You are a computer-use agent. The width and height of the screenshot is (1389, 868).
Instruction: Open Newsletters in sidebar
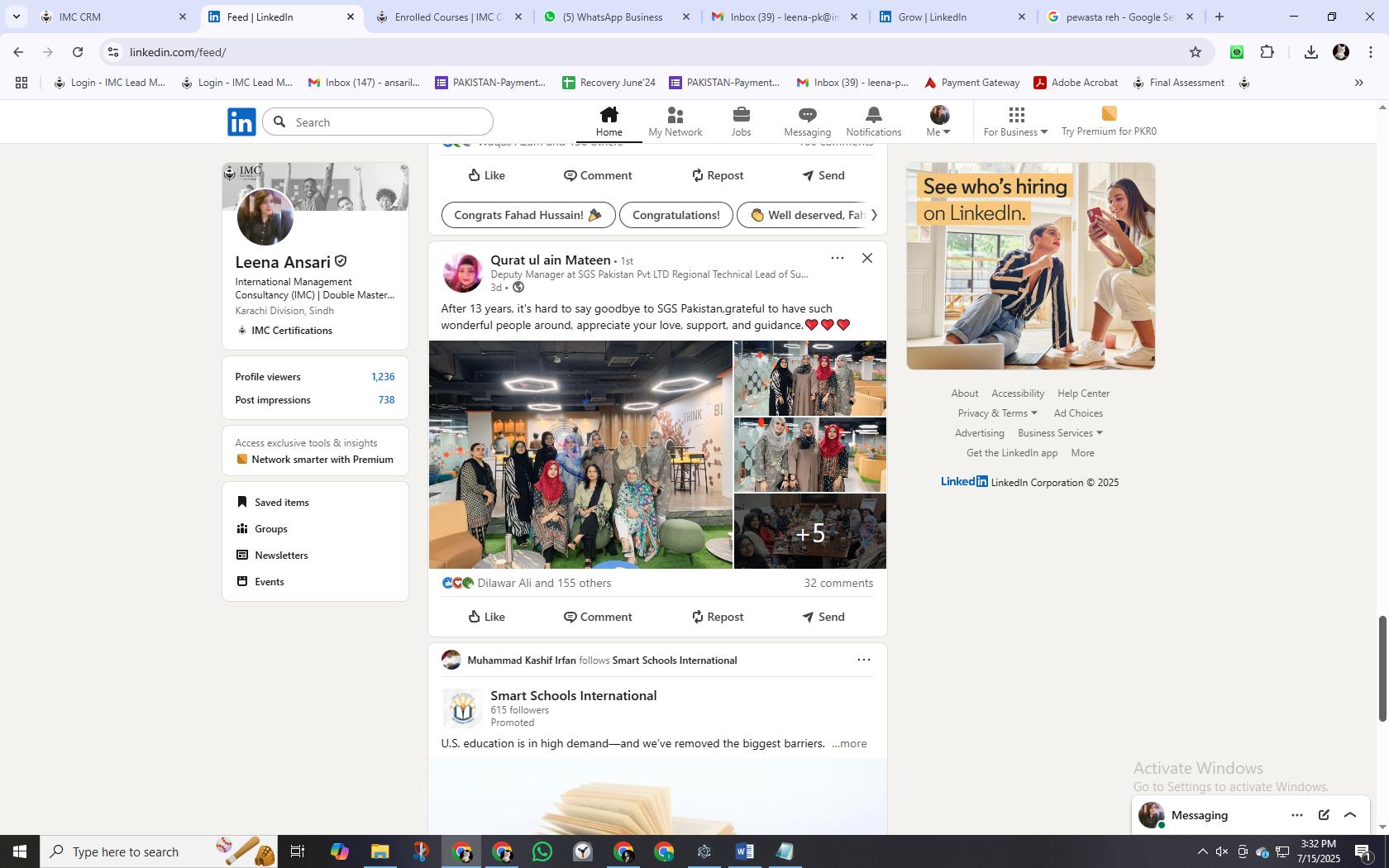(x=272, y=555)
